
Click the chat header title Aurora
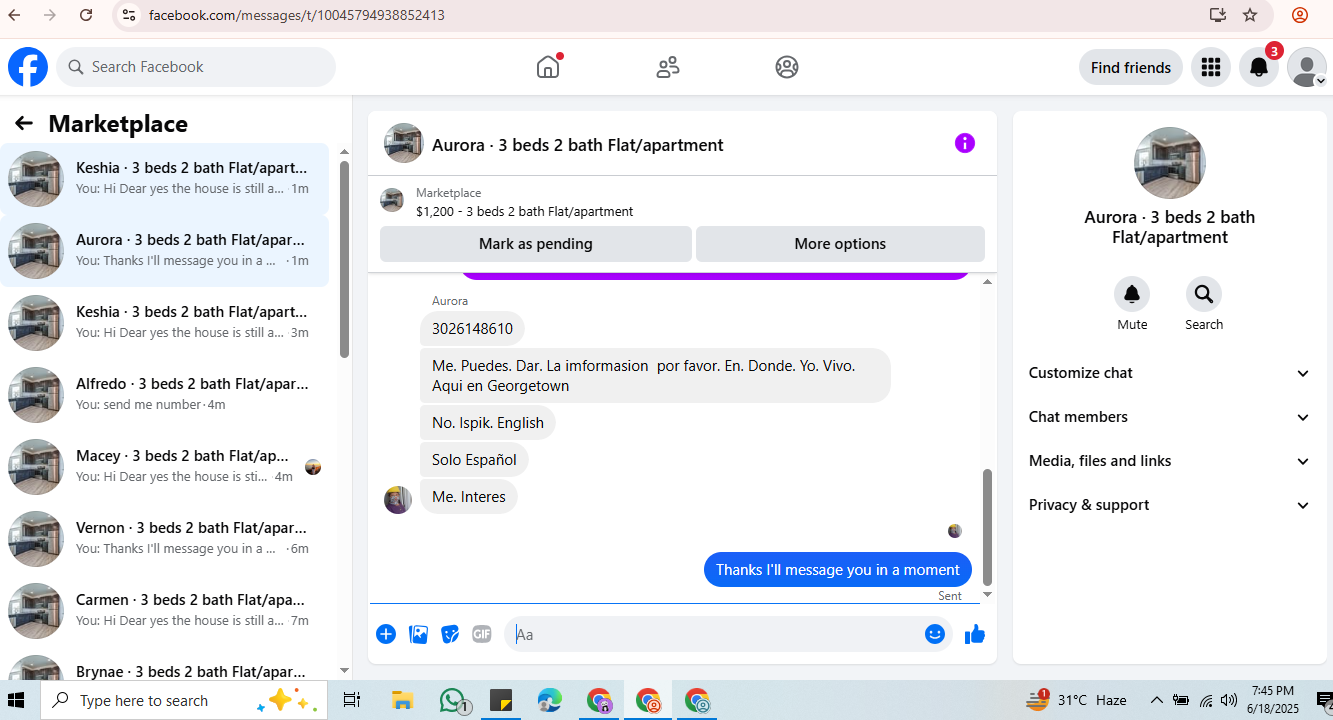tap(578, 145)
